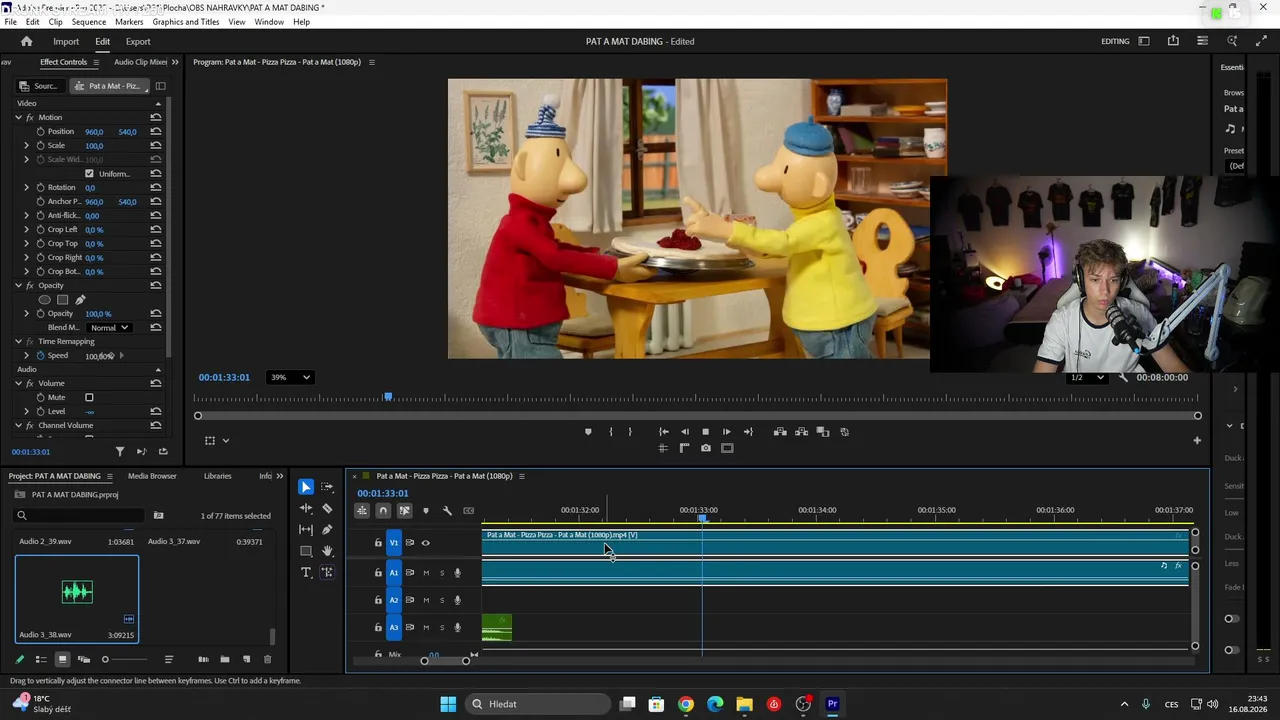The image size is (1280, 720).
Task: Solo audio track A2
Action: [442, 600]
